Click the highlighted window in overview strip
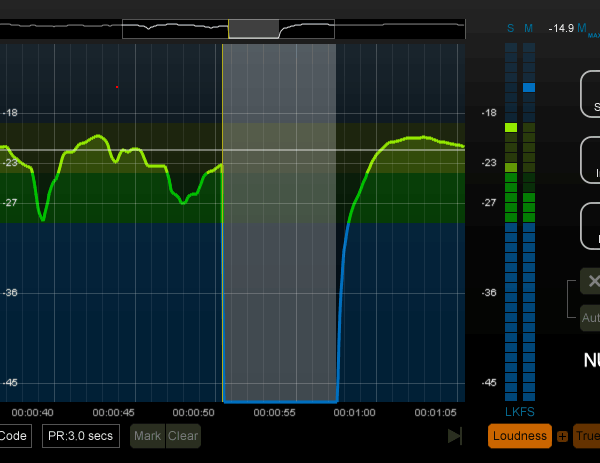Screen dimensions: 600x463 coord(254,28)
